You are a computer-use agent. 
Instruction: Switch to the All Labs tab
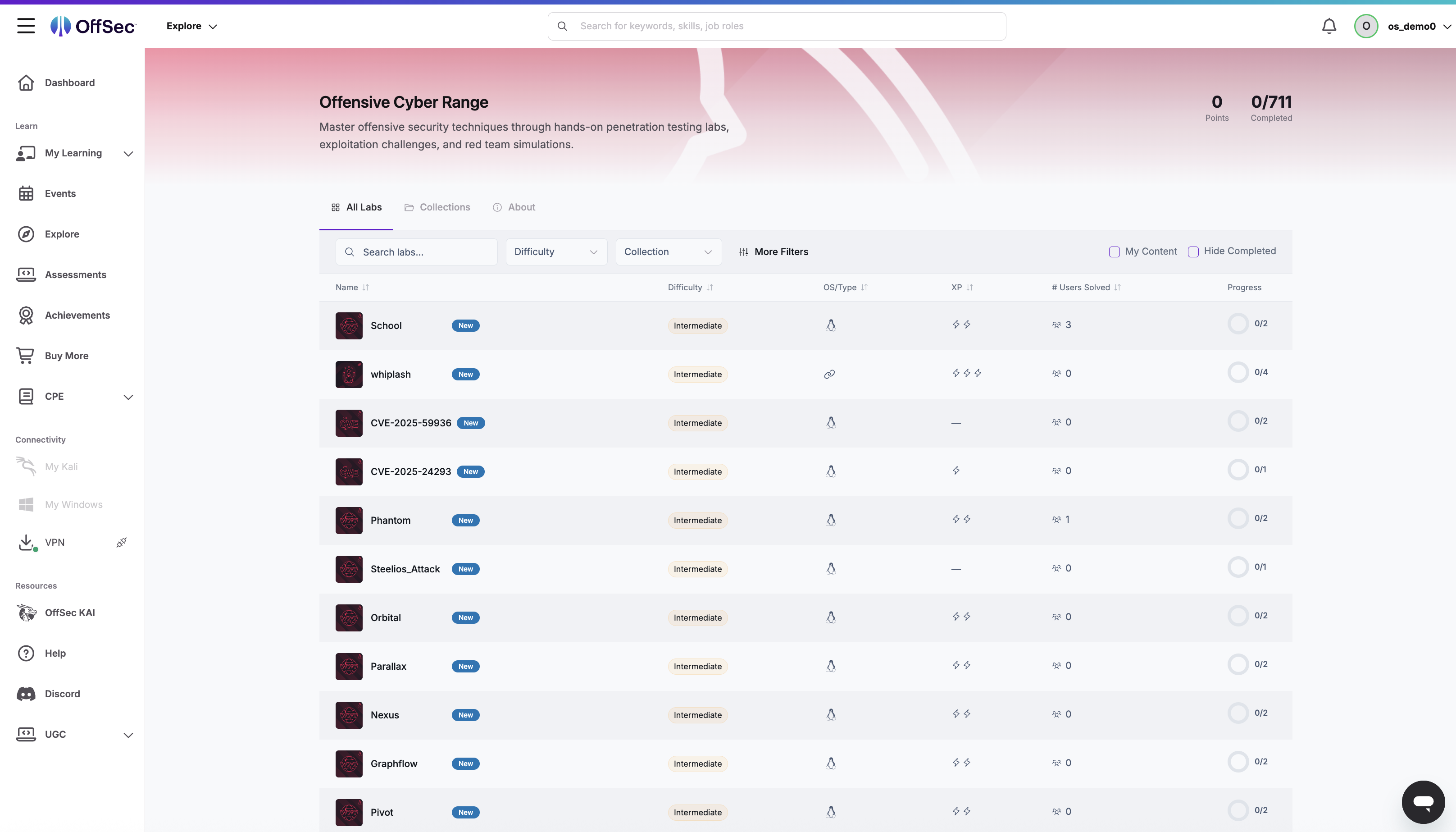click(356, 207)
